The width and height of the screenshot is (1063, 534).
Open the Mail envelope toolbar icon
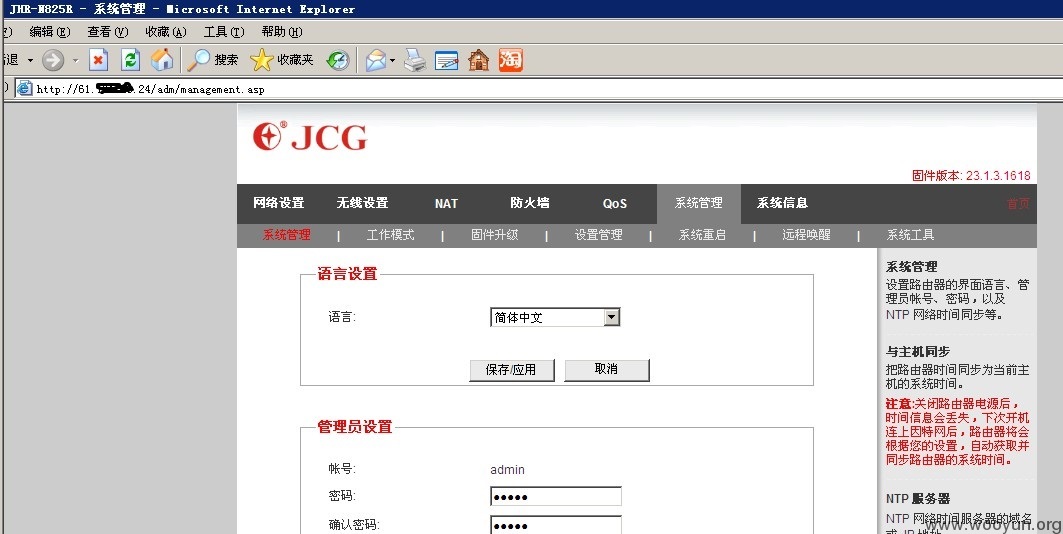point(376,60)
